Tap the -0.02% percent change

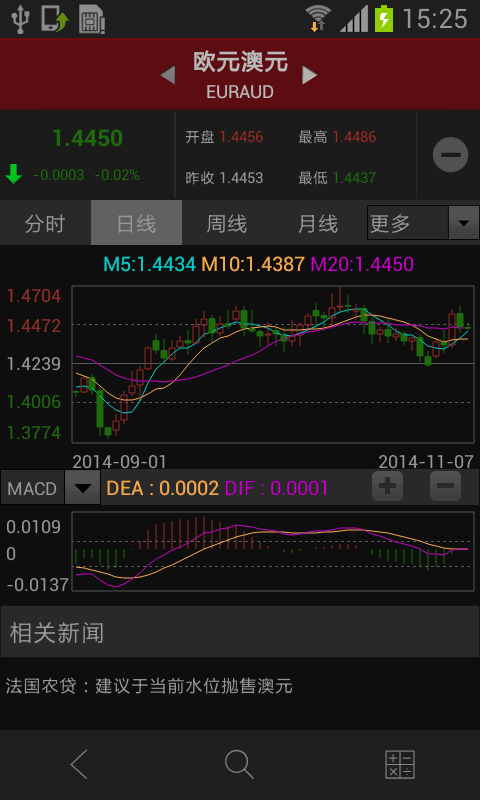(117, 176)
